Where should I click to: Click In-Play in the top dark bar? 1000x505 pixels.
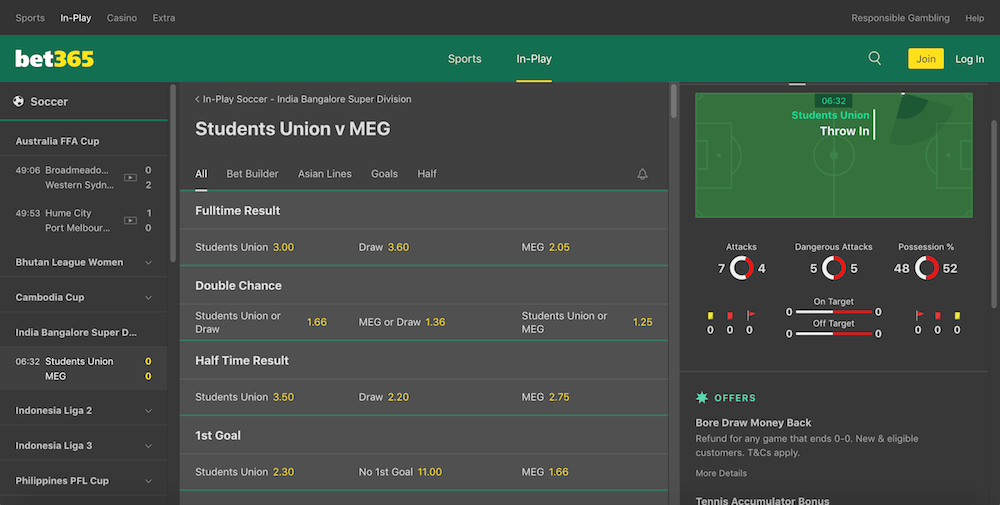tap(76, 18)
